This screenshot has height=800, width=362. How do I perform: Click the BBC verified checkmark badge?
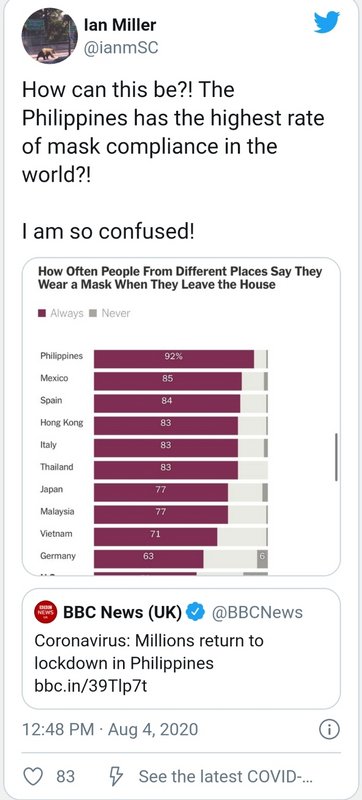tap(195, 612)
